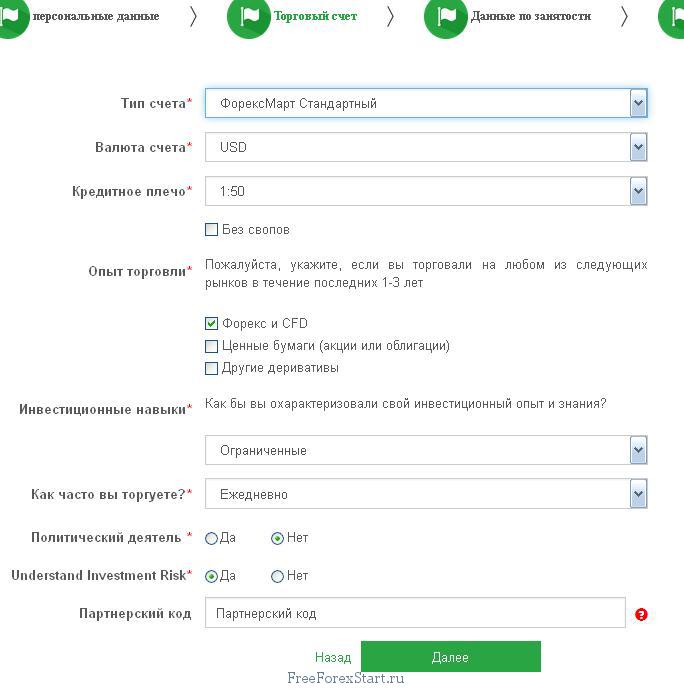Click the red help icon near Партнерский код
The width and height of the screenshot is (684, 692).
click(x=641, y=615)
